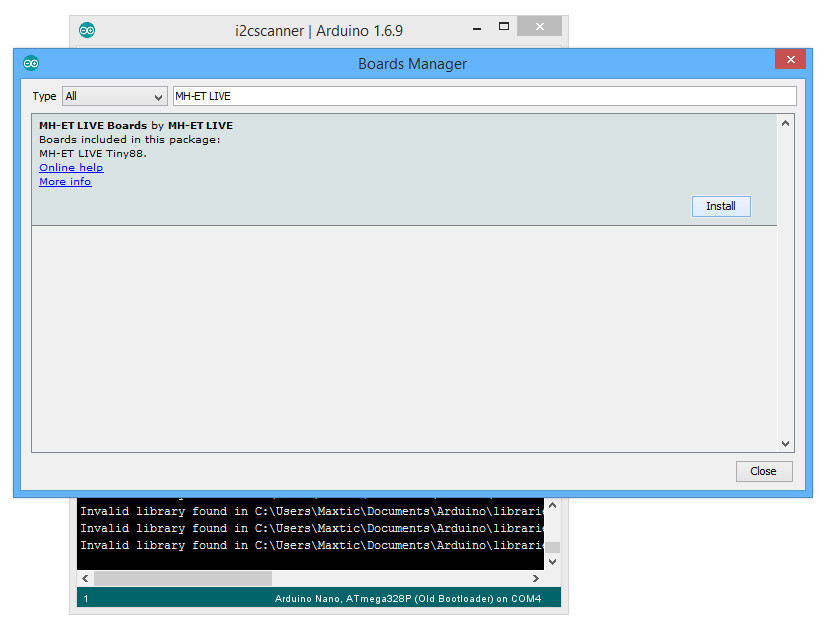Click the Arduino Nano board status bar text
The image size is (837, 632).
(x=408, y=599)
